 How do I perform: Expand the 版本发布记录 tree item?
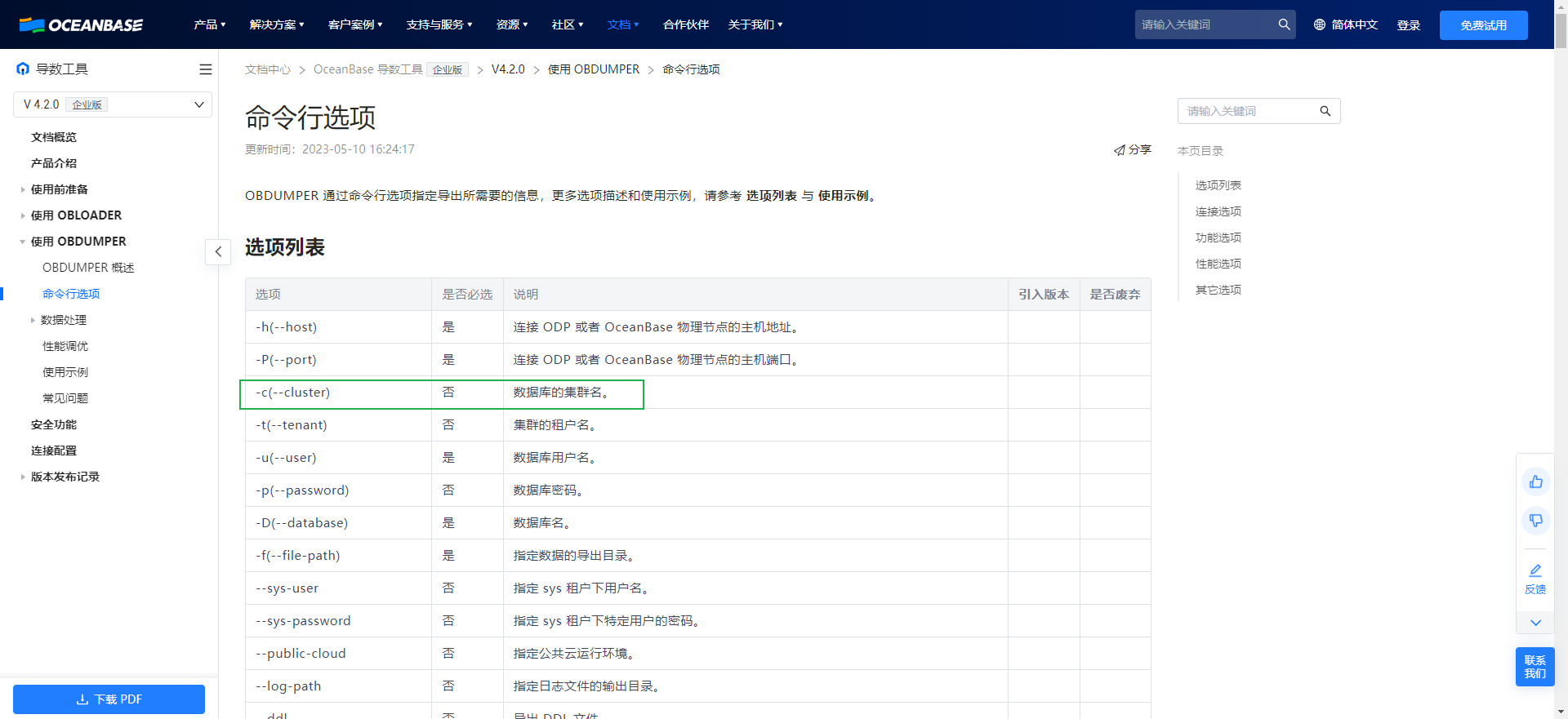pos(22,477)
